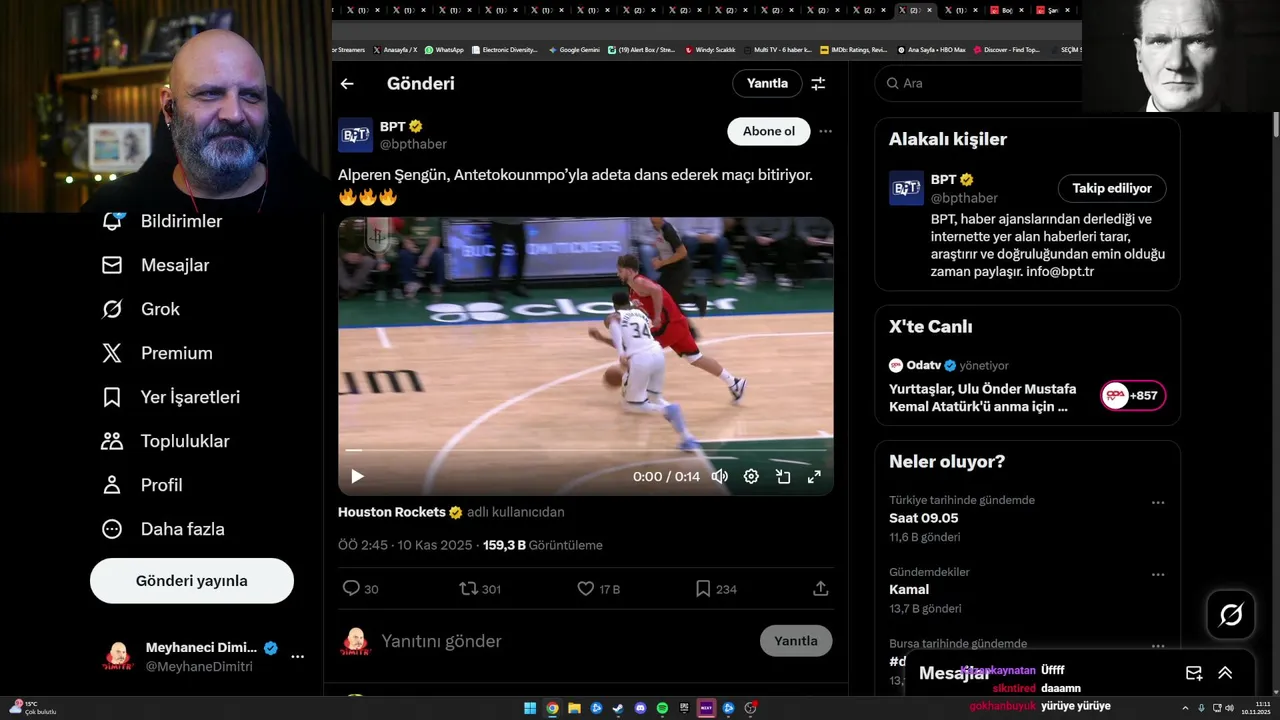Open more options for Bursa trend
Screen dimensions: 1280x720
tap(1158, 647)
